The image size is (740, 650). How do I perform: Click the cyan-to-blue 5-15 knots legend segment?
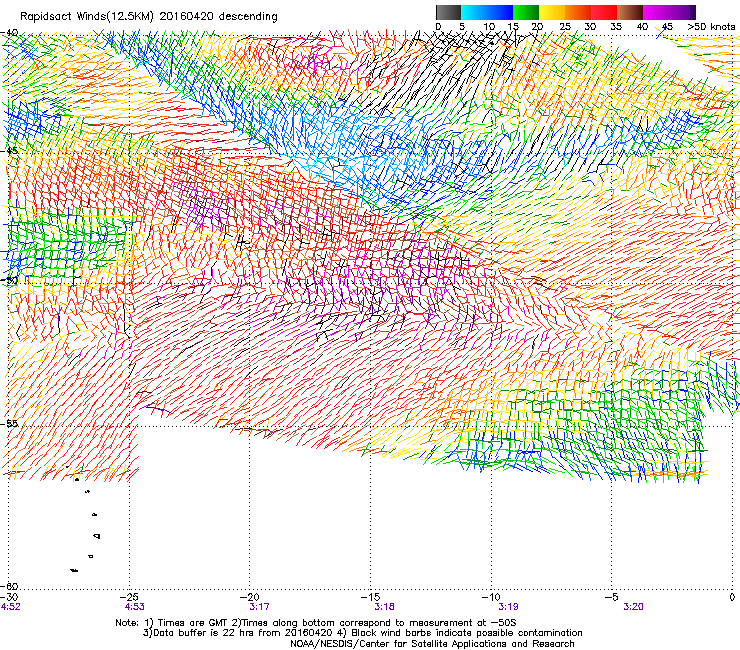pyautogui.click(x=487, y=12)
